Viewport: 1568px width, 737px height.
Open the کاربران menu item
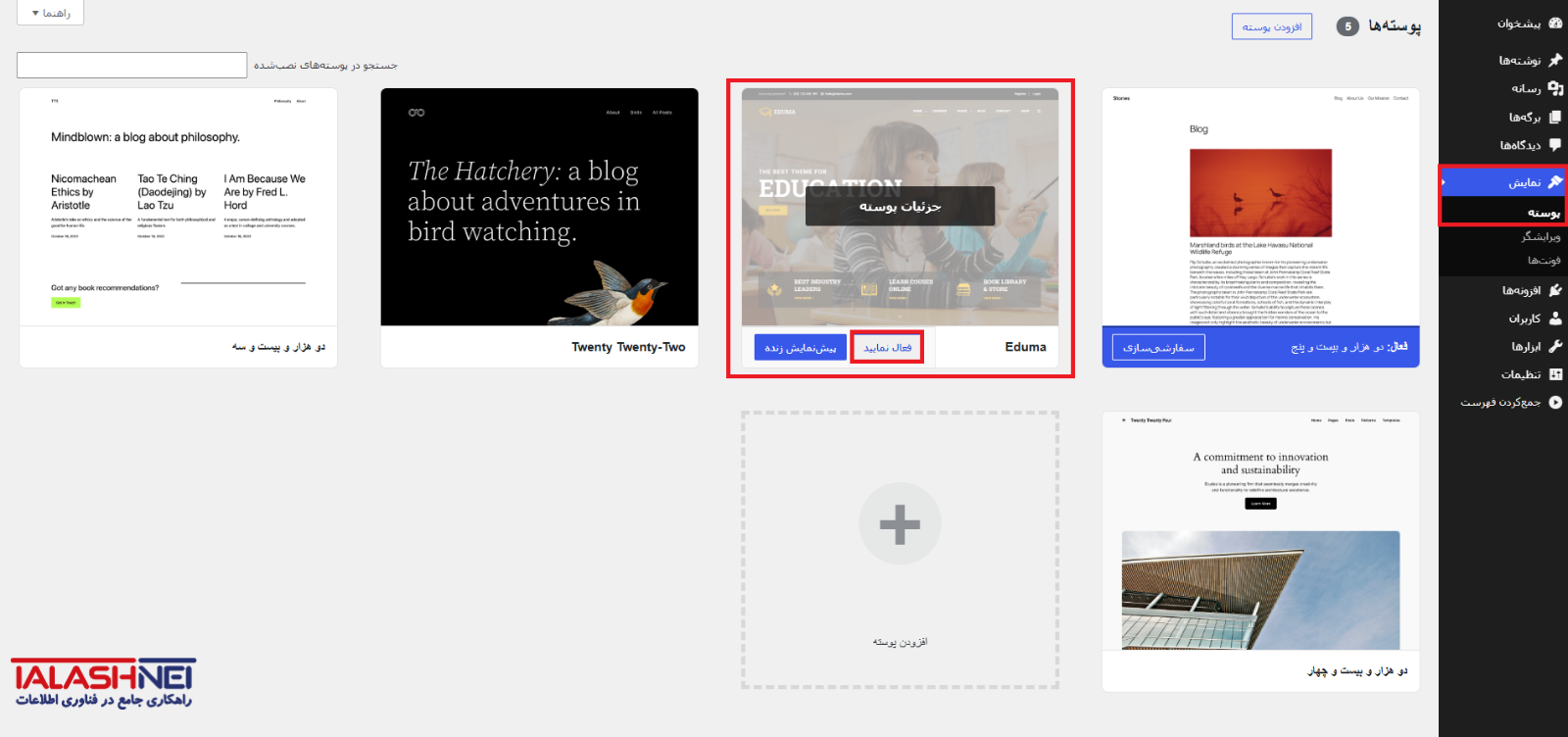tap(1503, 319)
